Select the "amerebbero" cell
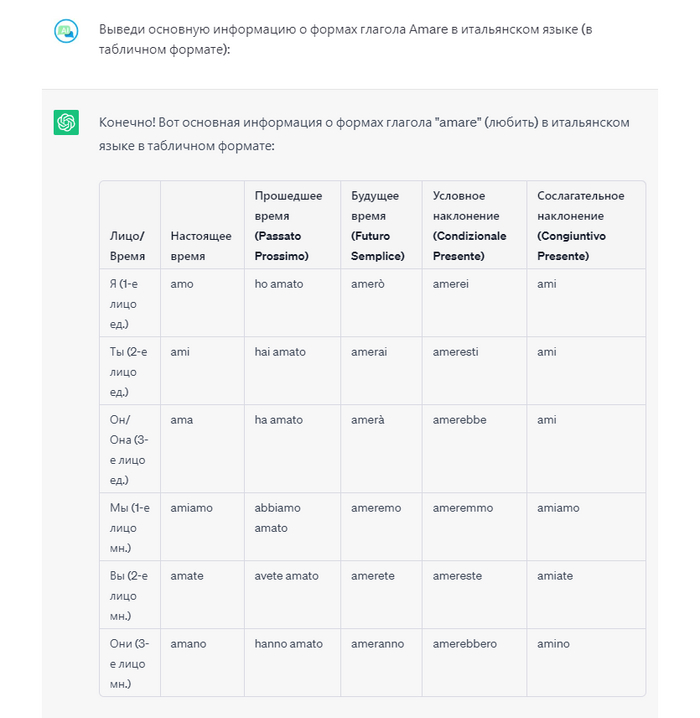Viewport: 700px width, 718px height. tap(465, 644)
